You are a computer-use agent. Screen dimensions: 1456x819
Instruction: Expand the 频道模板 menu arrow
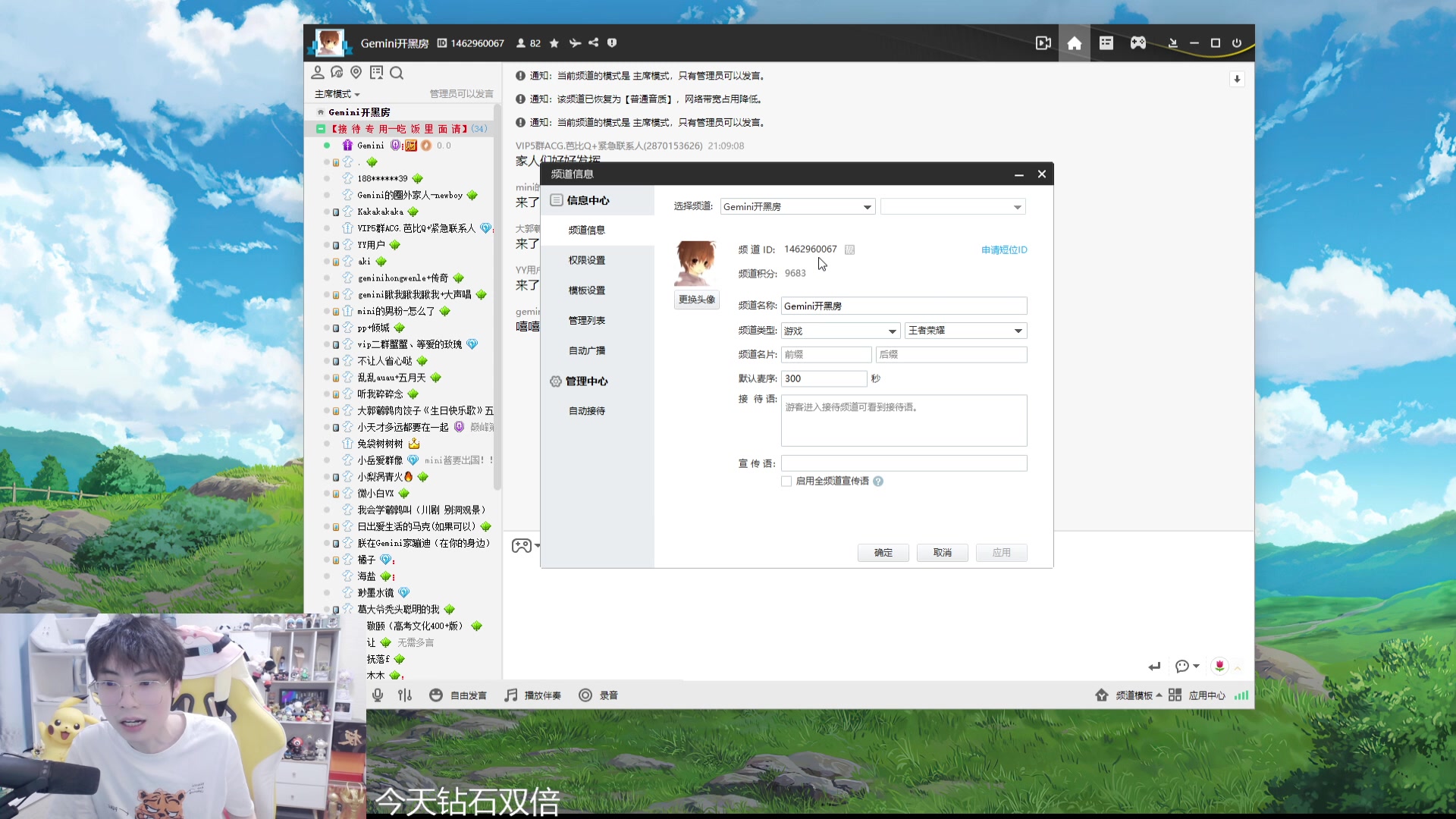pos(1159,695)
